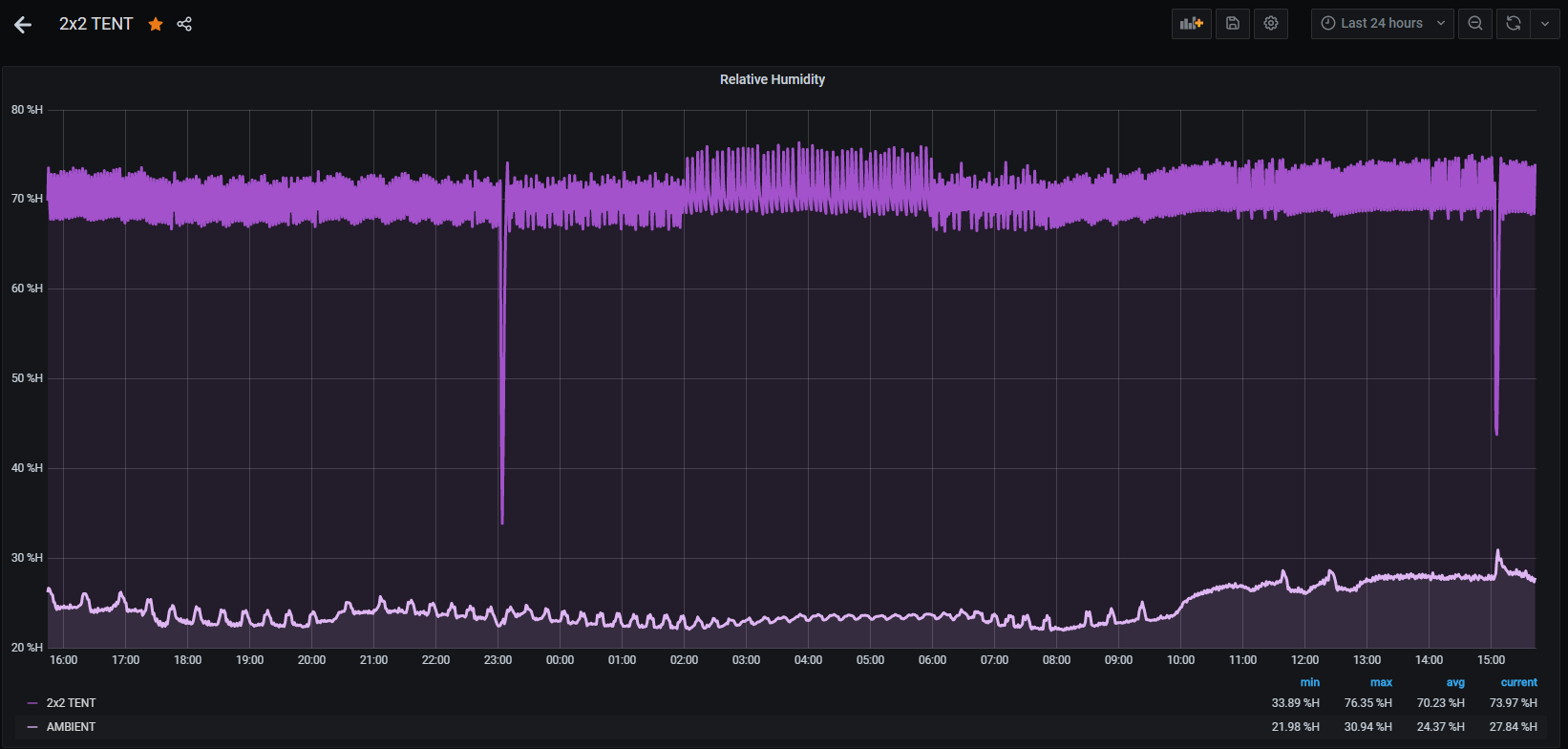This screenshot has height=749, width=1568.
Task: Click the 15:00 humidity dip in graph
Action: (1496, 325)
